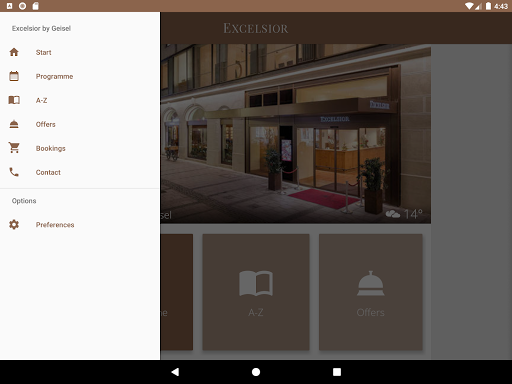Tap the Android back button
Viewport: 512px width, 384px height.
175,372
